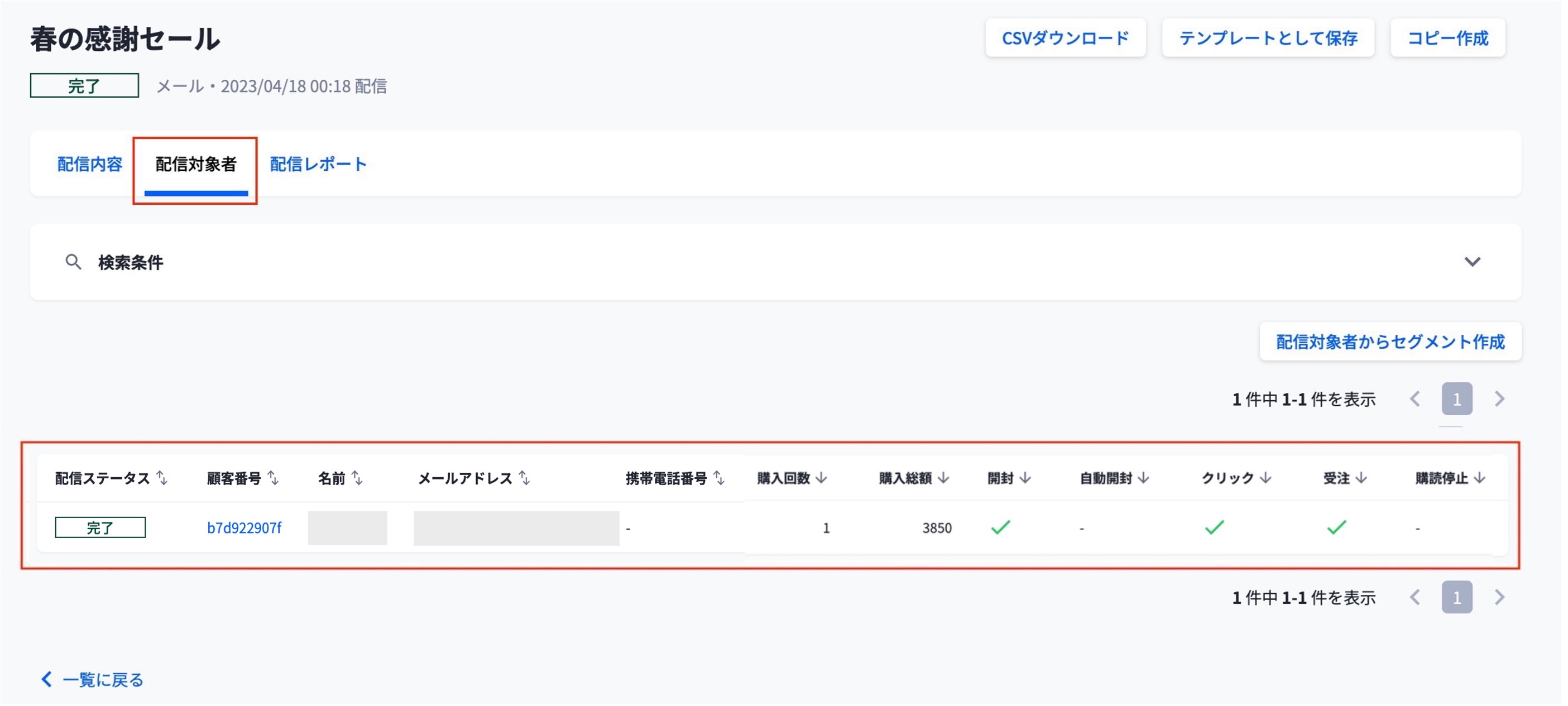Image resolution: width=1568 pixels, height=706 pixels.
Task: Return via 一覧に戻る link
Action: (93, 679)
